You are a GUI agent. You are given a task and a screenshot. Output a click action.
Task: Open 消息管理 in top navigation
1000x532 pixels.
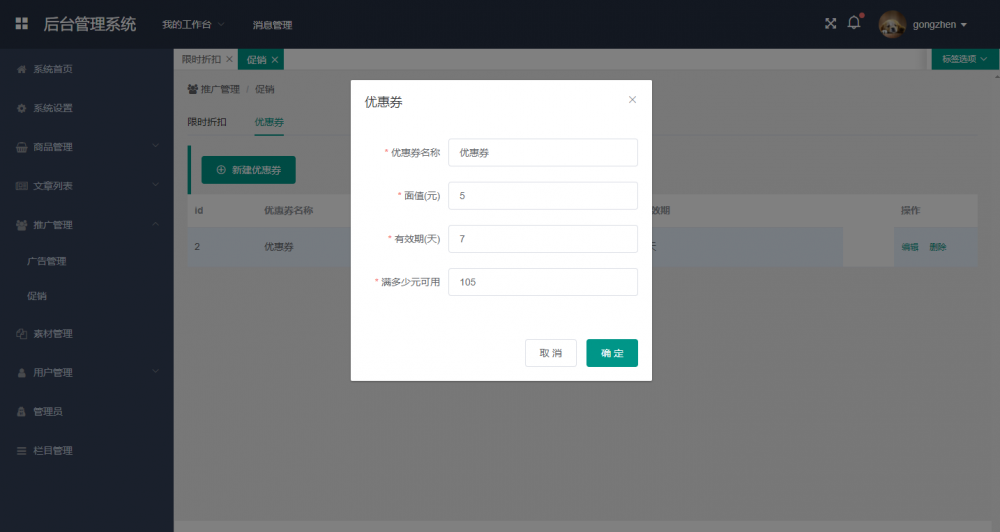[x=272, y=25]
